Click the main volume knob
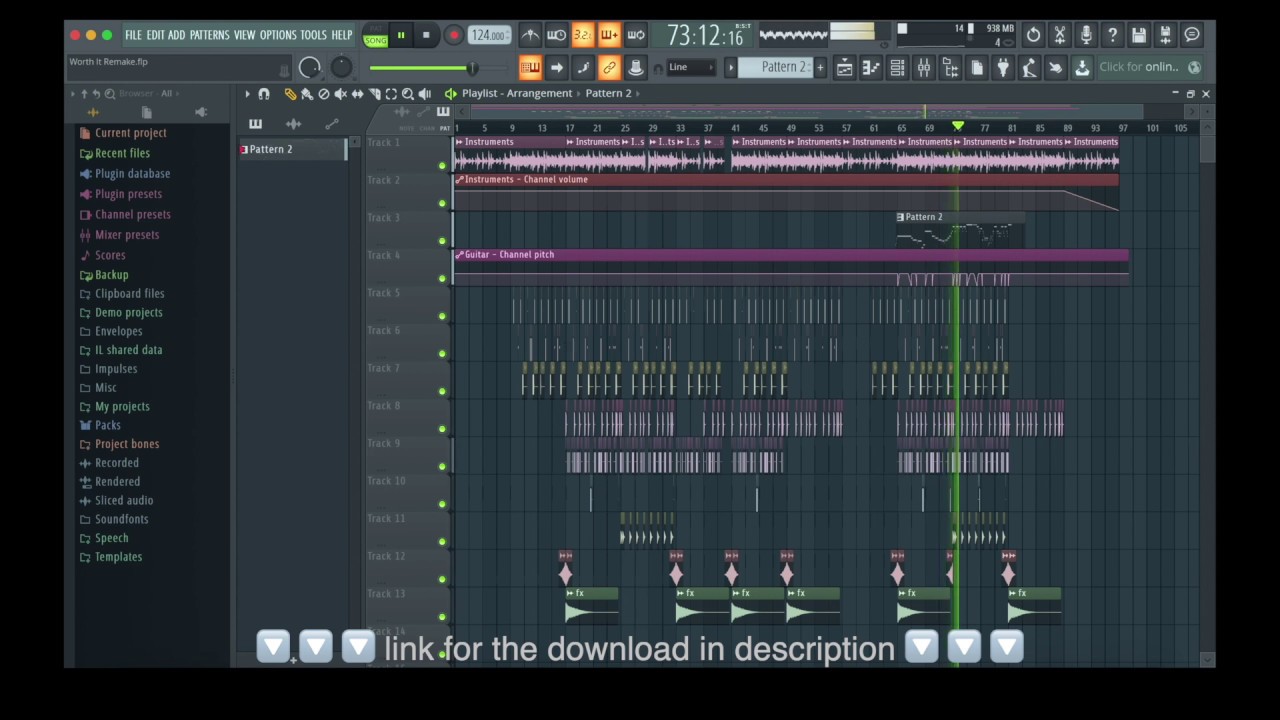Viewport: 1280px width, 720px height. click(309, 67)
